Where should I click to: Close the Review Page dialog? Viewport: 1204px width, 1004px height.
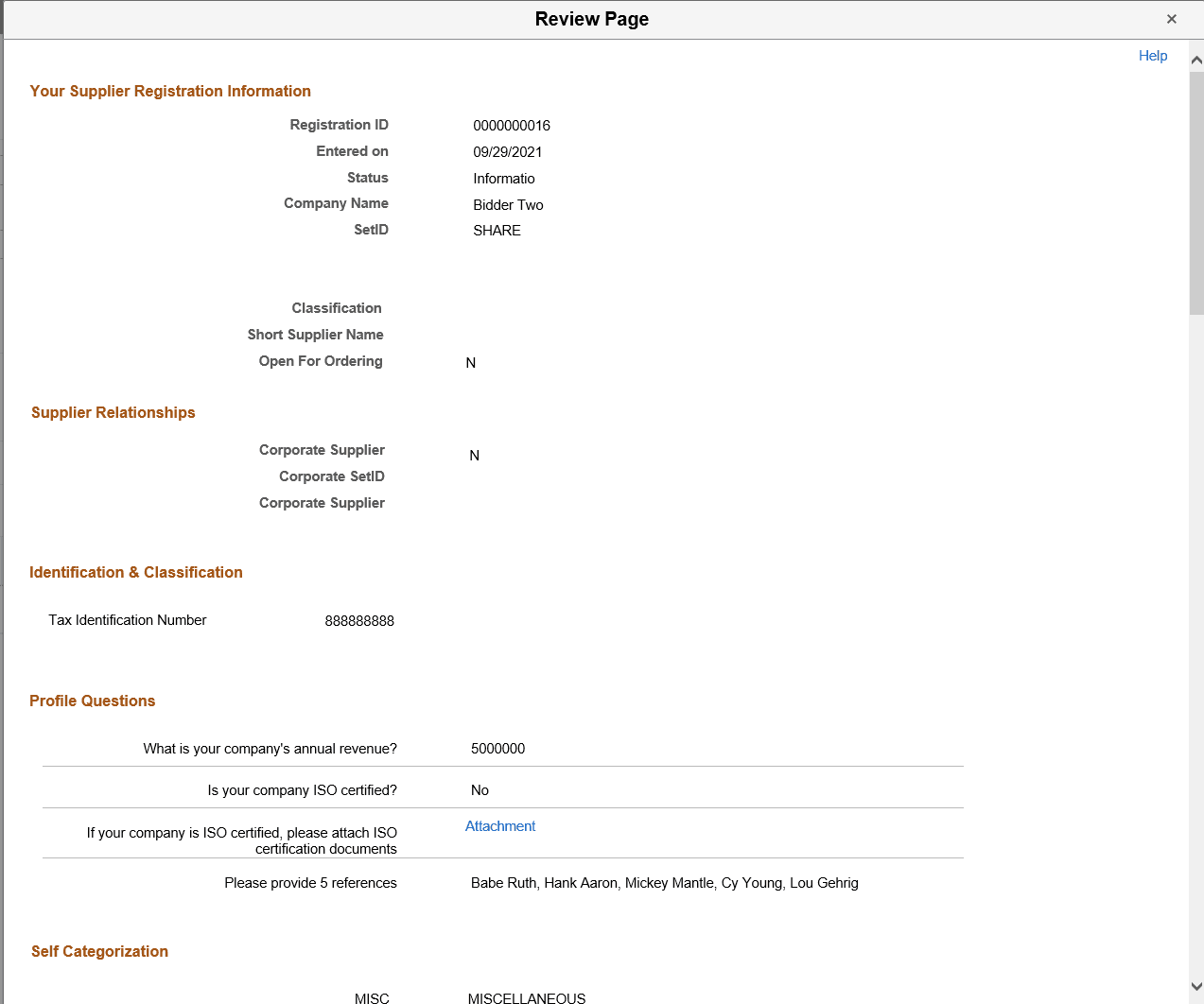[1171, 19]
